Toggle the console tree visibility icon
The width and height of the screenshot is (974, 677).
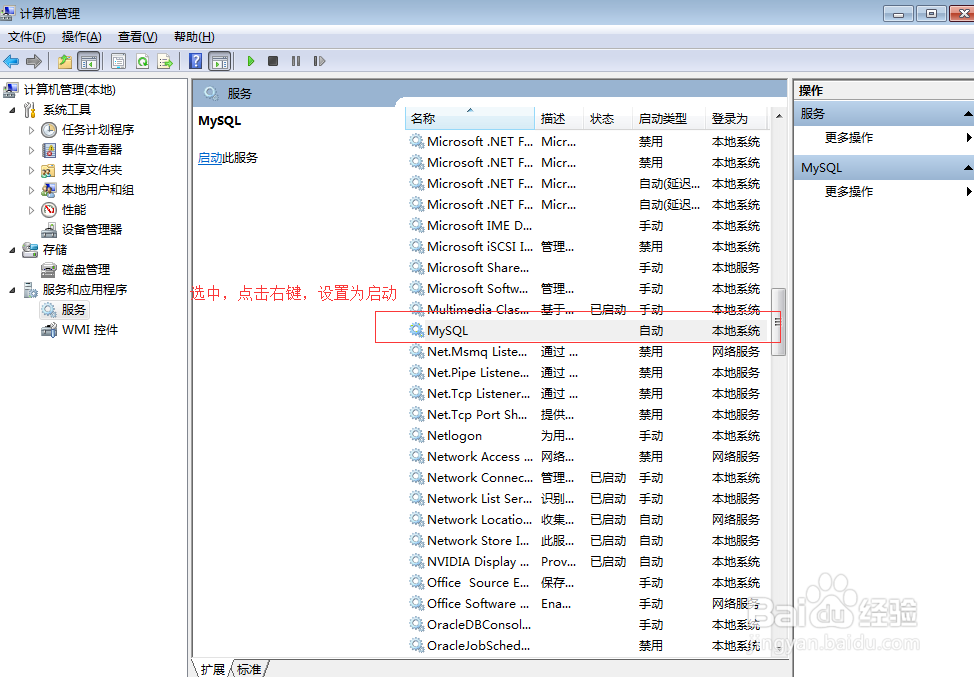click(x=87, y=61)
